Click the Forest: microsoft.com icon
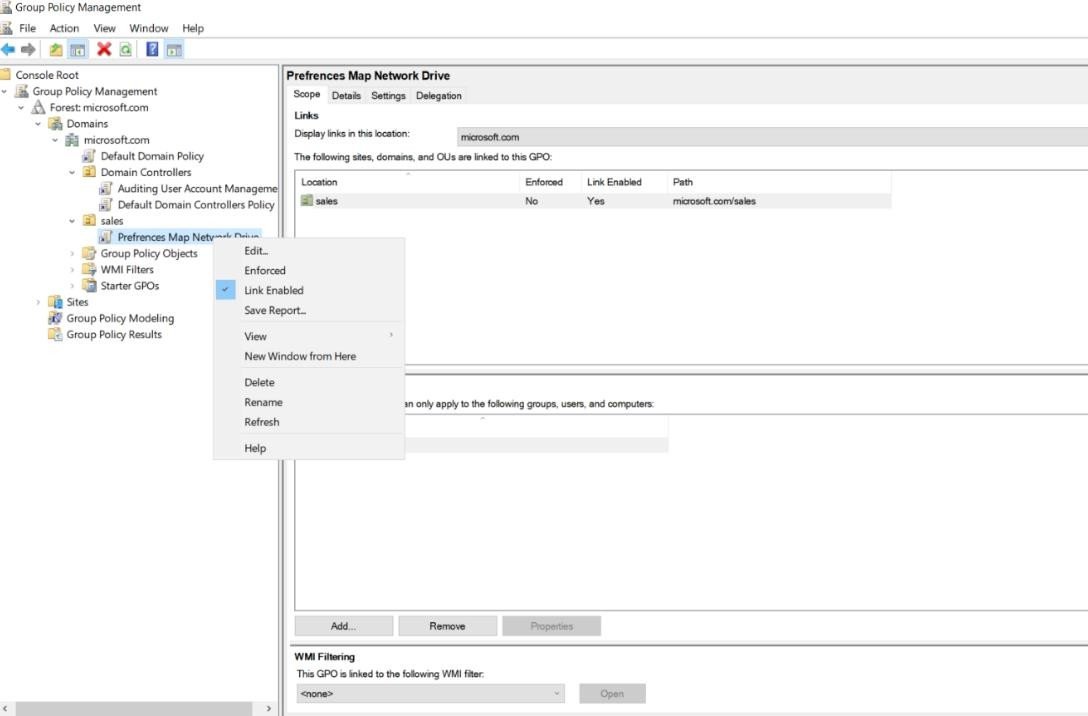The image size is (1088, 716). 39,107
